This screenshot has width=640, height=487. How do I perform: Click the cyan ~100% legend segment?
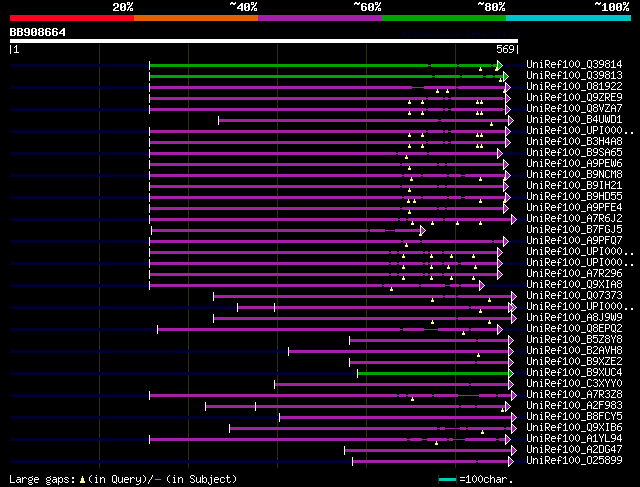point(569,18)
